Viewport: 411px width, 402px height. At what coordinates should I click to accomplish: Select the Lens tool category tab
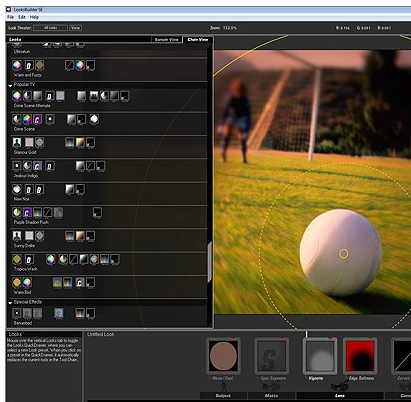point(340,396)
